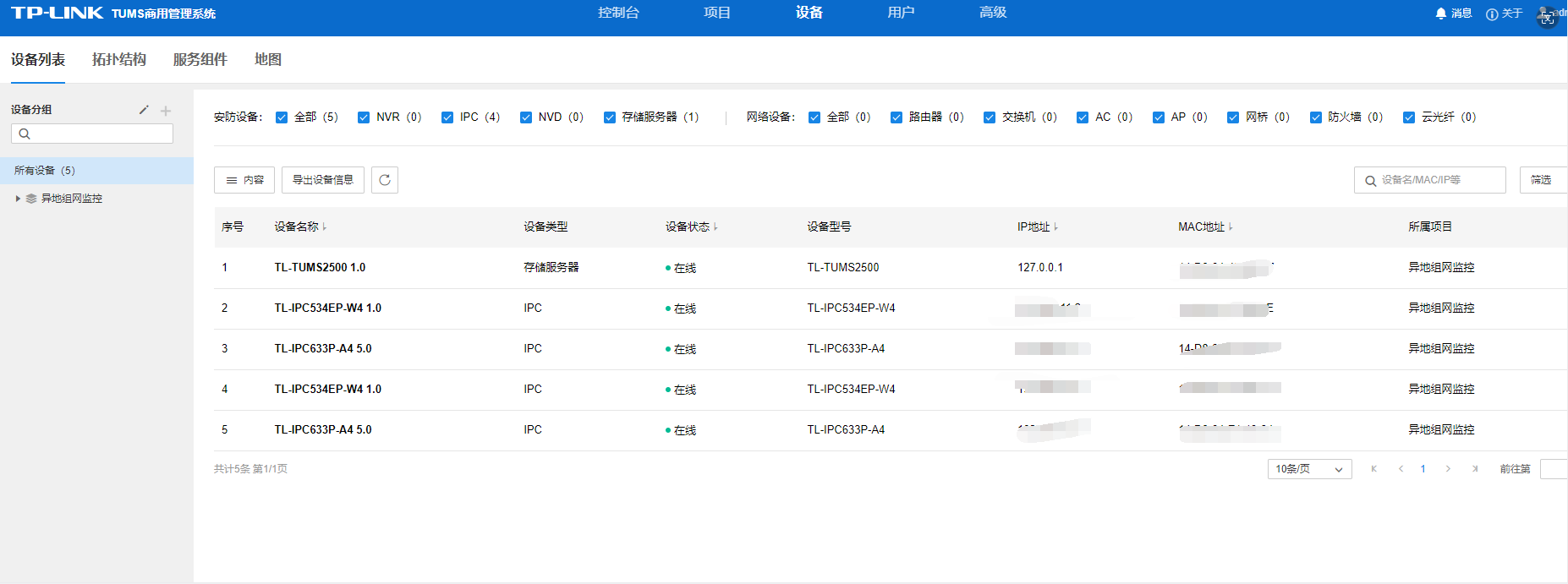Go to first page arrow
The width and height of the screenshot is (1568, 584).
coord(1374,469)
